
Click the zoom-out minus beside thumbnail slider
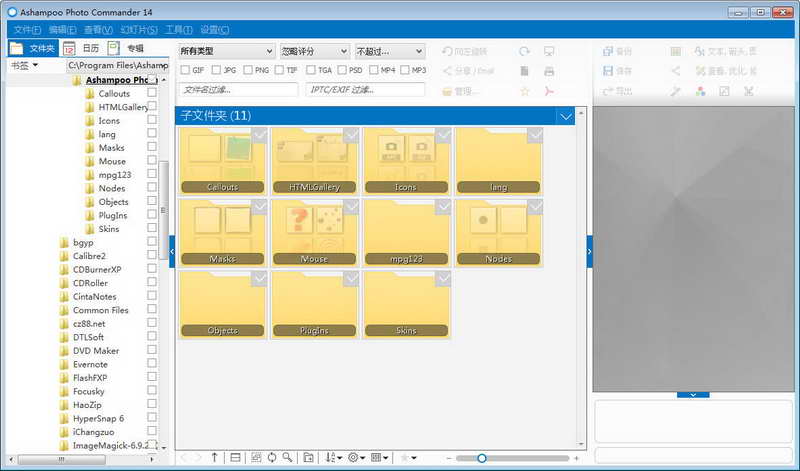[x=448, y=458]
